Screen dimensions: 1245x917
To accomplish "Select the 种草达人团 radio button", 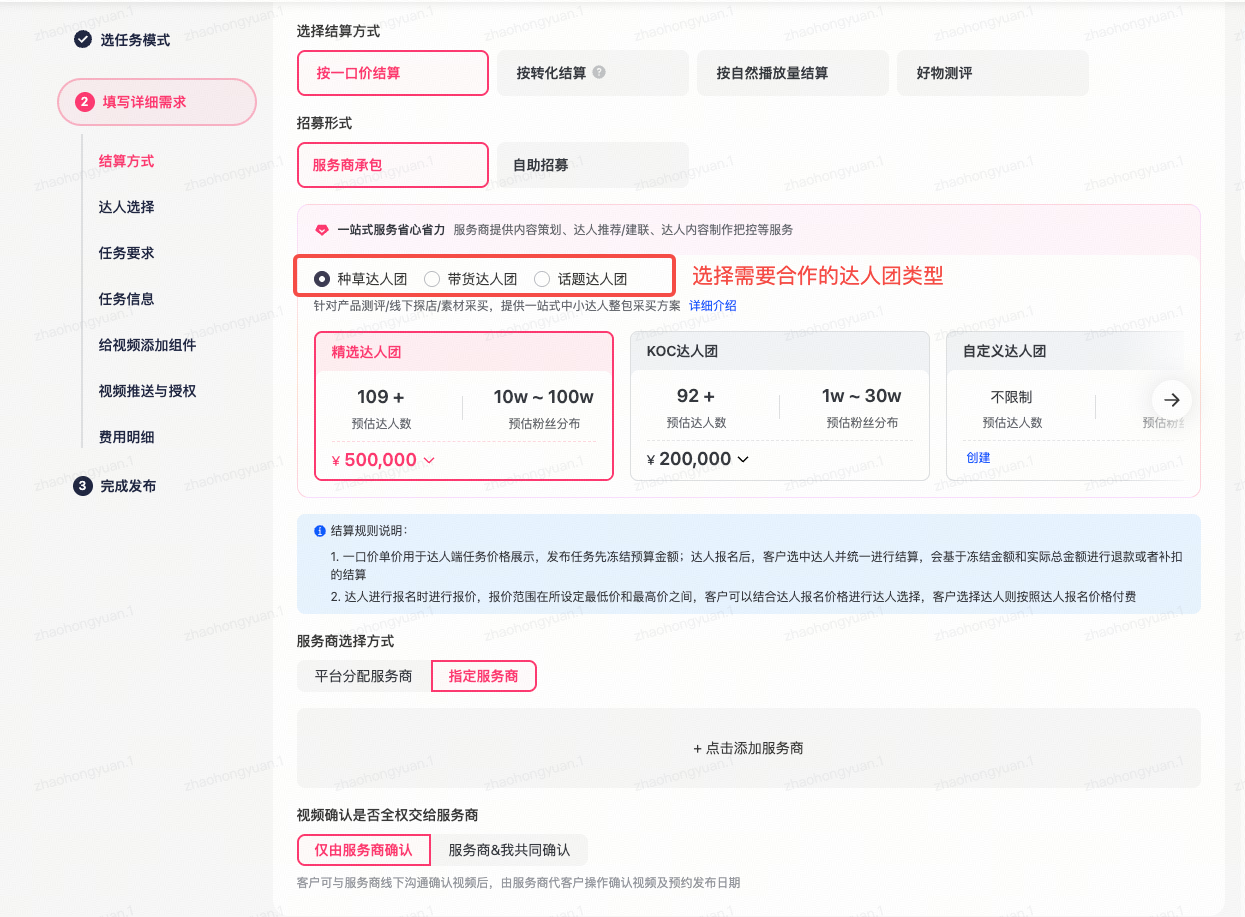I will pyautogui.click(x=322, y=279).
